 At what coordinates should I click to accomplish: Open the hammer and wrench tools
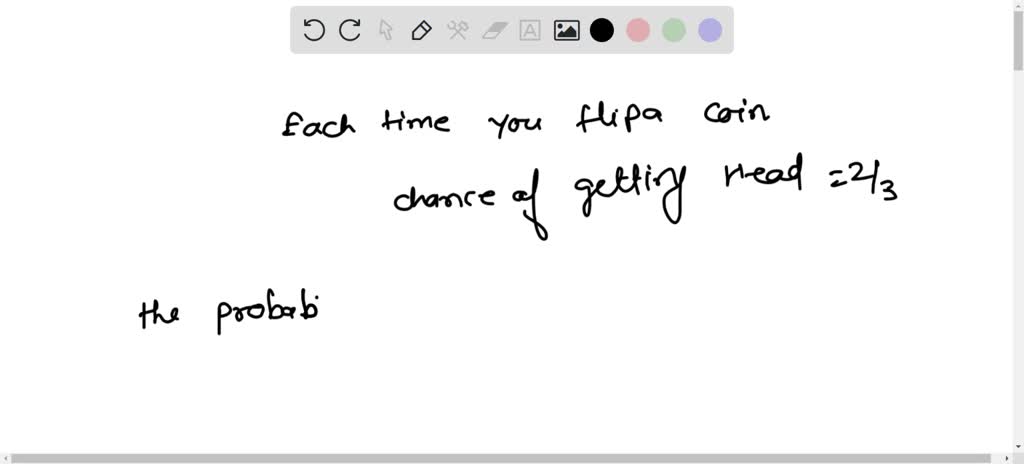tap(458, 30)
